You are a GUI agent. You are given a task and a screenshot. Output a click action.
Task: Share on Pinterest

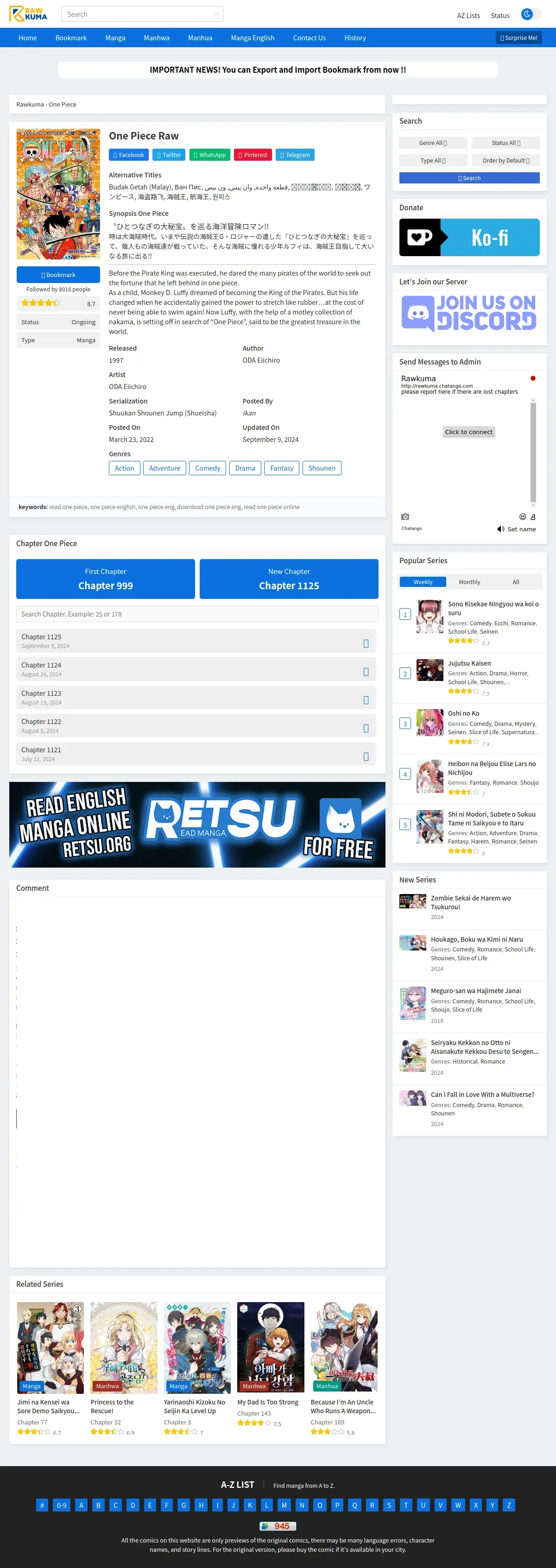point(253,155)
